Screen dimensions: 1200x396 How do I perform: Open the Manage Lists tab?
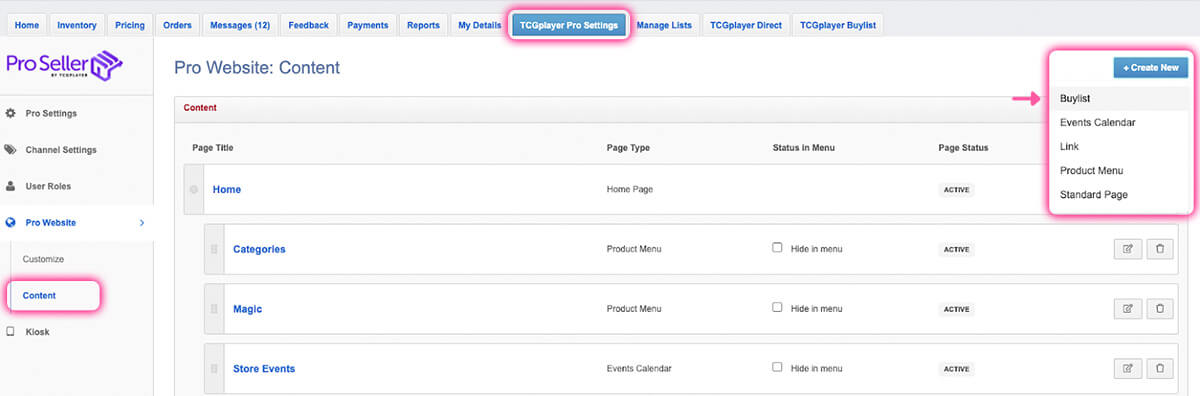point(664,25)
